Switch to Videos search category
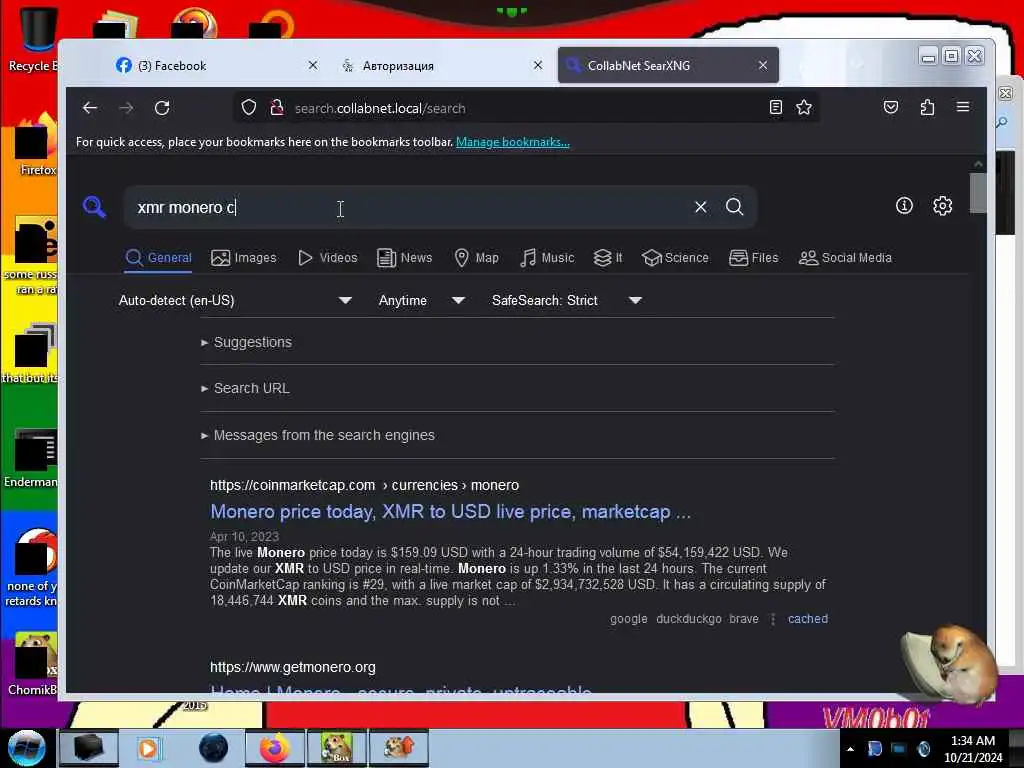This screenshot has height=768, width=1024. pyautogui.click(x=328, y=258)
